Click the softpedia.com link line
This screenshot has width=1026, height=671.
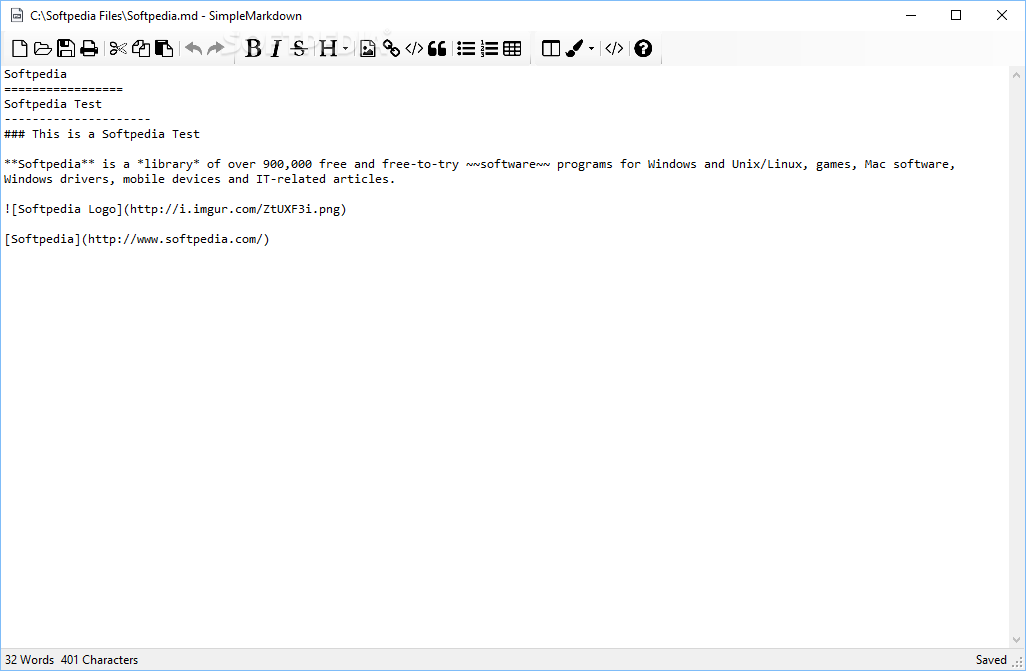[x=137, y=240]
